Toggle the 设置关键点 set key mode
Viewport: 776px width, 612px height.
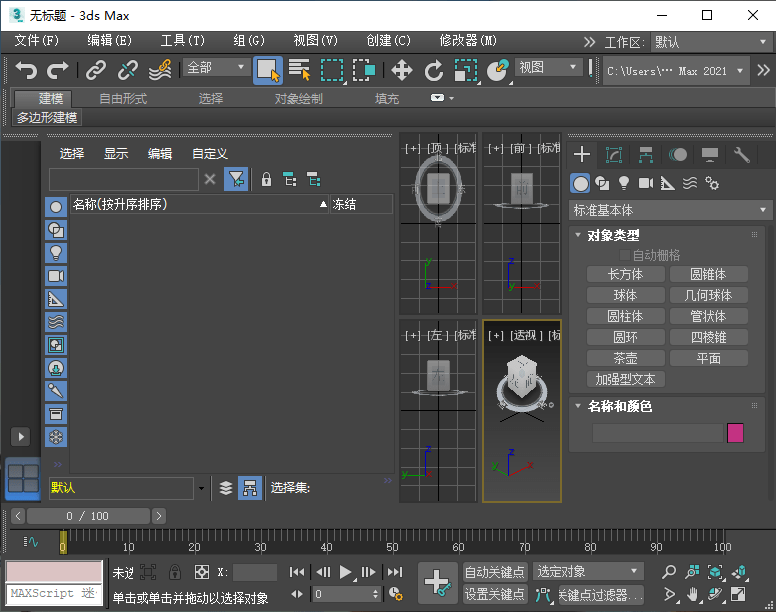coord(495,594)
